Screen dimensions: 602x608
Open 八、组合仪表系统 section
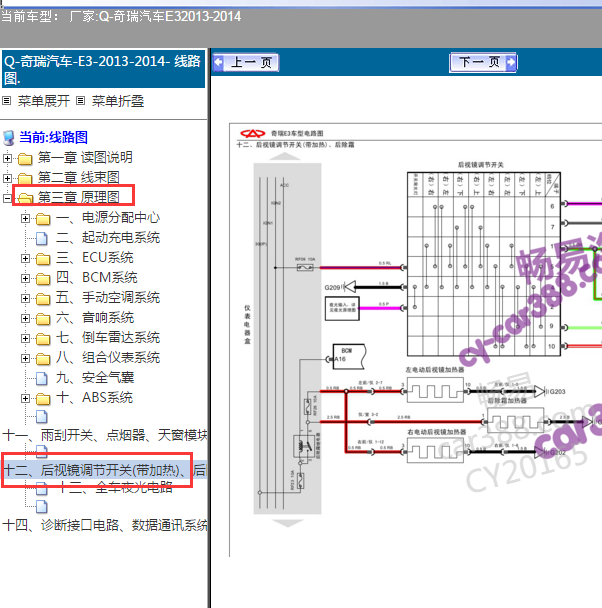click(108, 358)
